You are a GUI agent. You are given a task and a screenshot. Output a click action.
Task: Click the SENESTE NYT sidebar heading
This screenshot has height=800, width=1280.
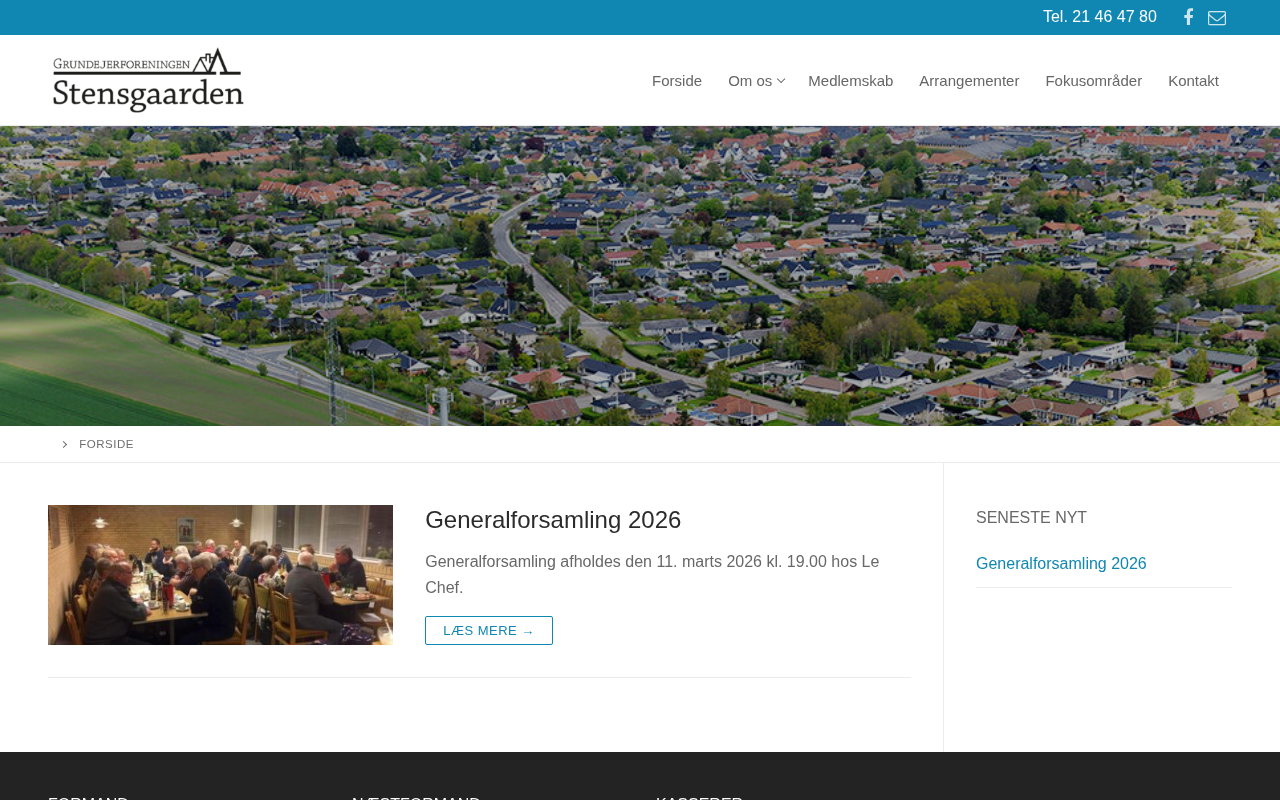(x=1031, y=518)
